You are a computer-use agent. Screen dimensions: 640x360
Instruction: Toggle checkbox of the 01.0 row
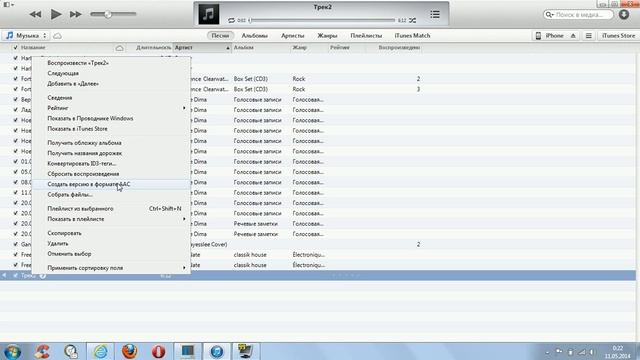pos(16,162)
